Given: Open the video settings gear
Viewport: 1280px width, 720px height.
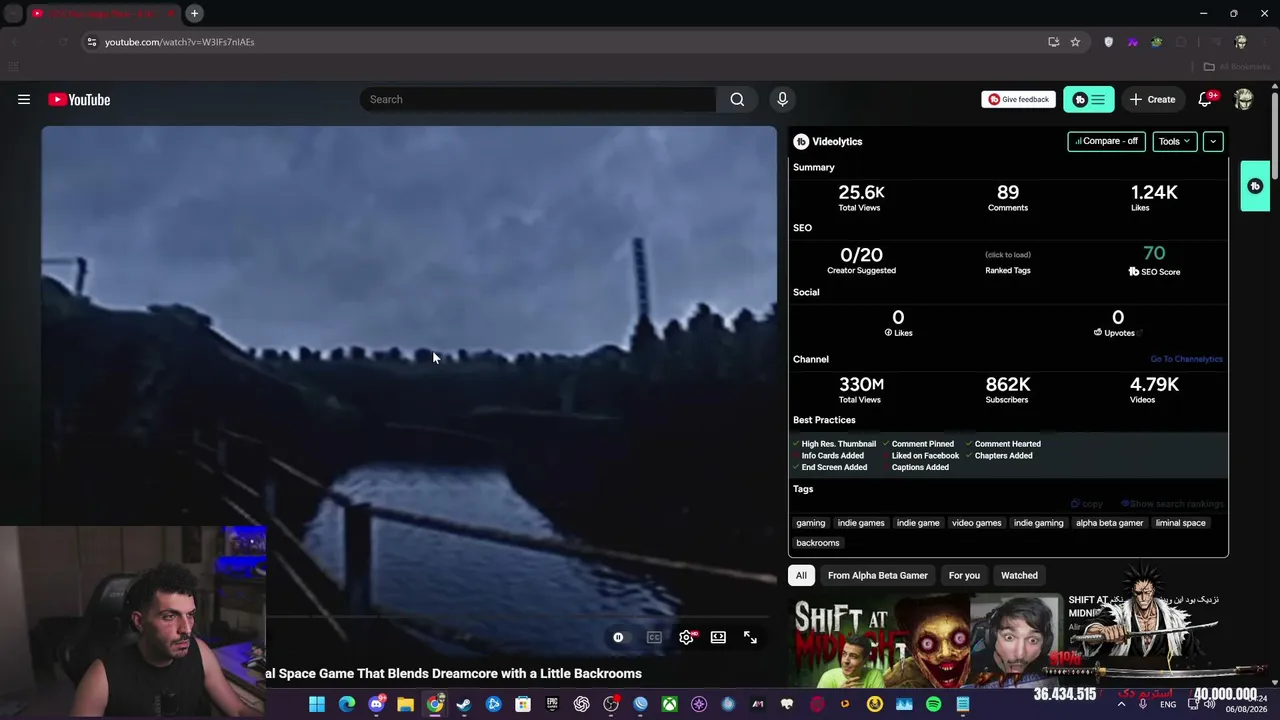Looking at the screenshot, I should [x=686, y=637].
